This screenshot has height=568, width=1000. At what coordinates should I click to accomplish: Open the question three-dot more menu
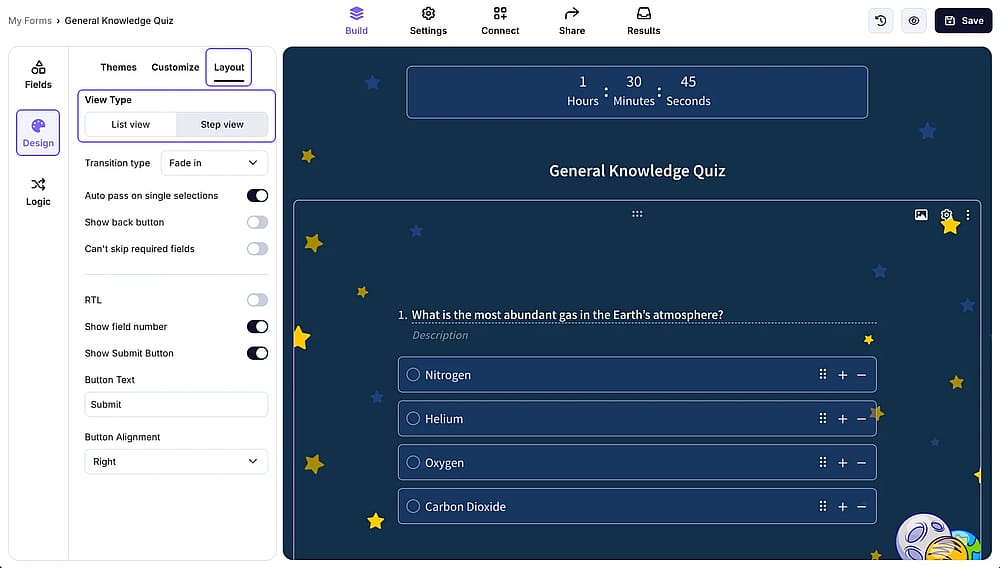click(x=967, y=215)
